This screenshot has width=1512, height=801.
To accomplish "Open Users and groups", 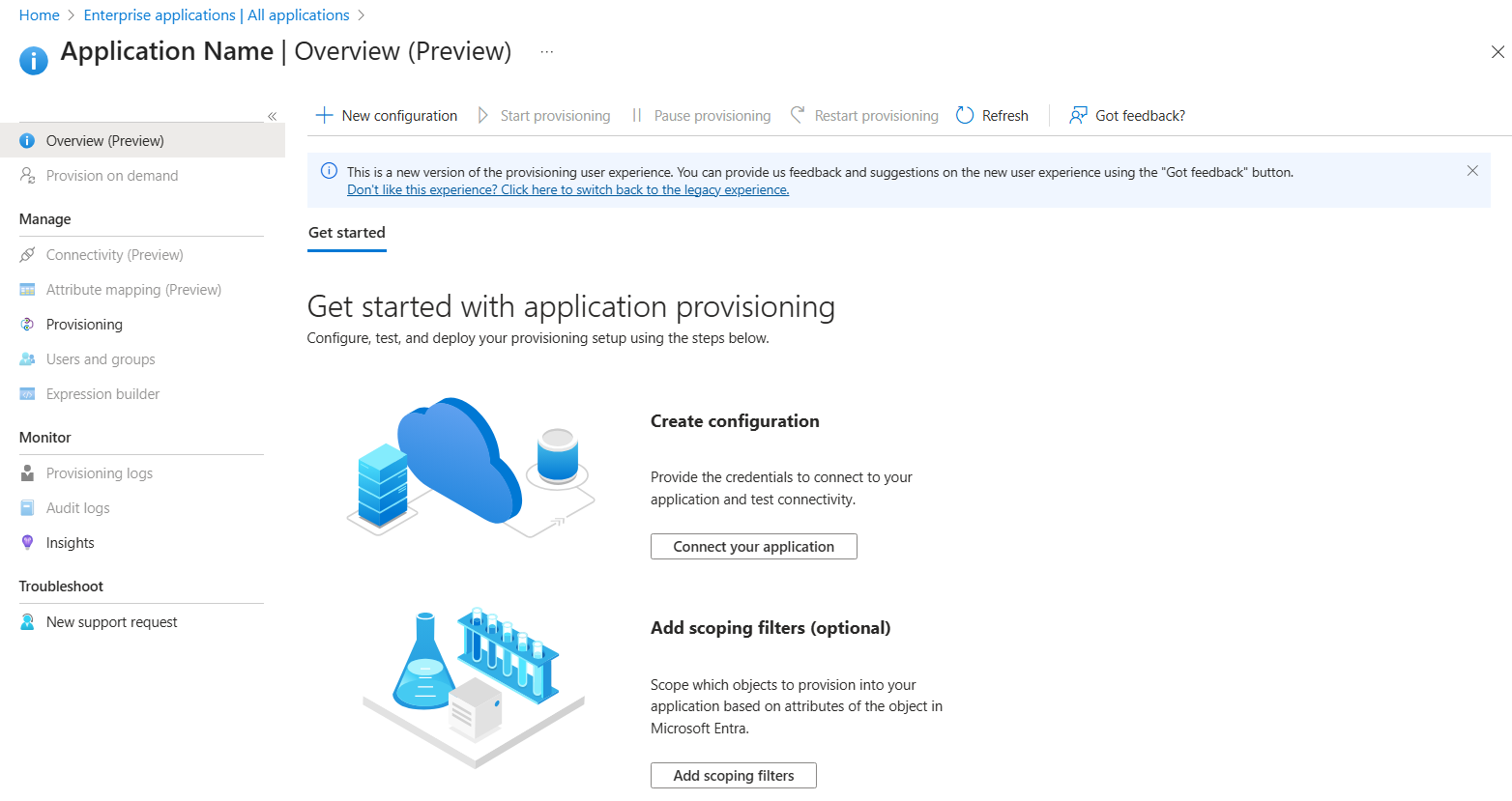I will click(101, 358).
